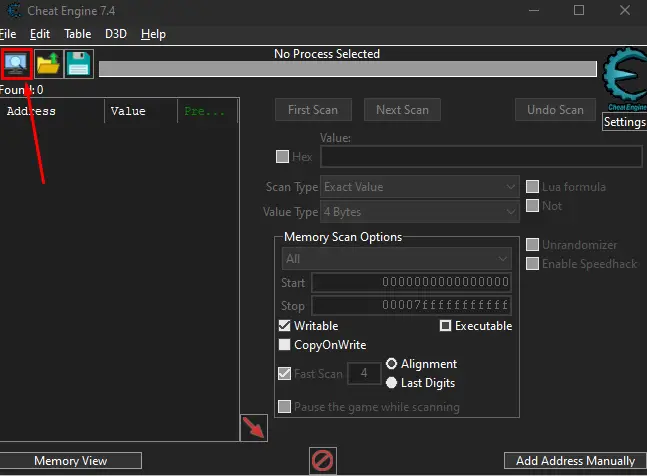Open Memory View

tap(71, 461)
